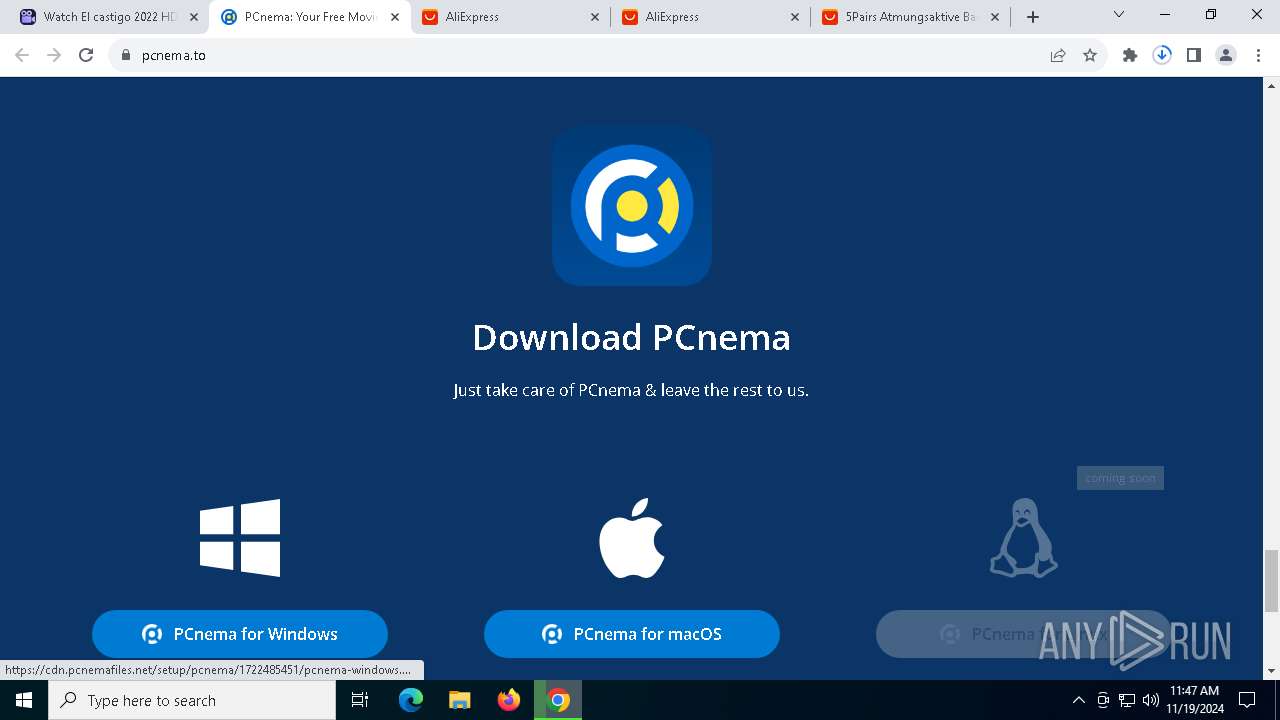Toggle the browser side panel
The height and width of the screenshot is (720, 1280).
pyautogui.click(x=1194, y=55)
